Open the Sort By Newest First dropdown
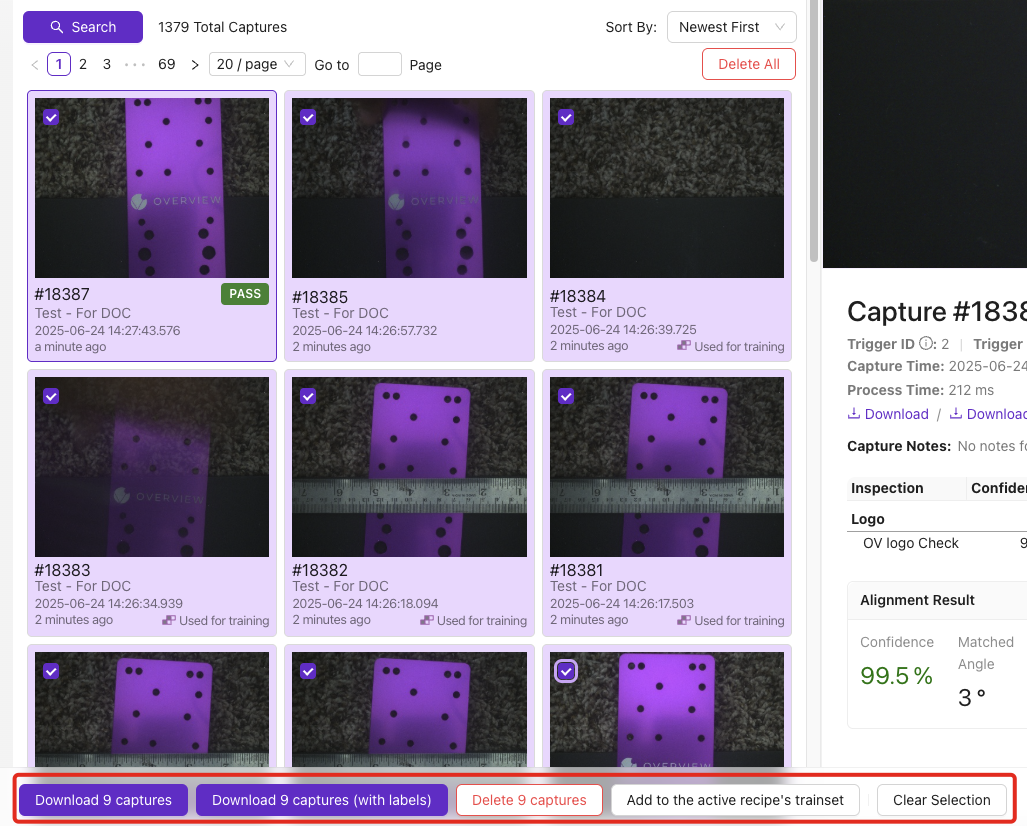This screenshot has width=1027, height=826. [x=731, y=27]
